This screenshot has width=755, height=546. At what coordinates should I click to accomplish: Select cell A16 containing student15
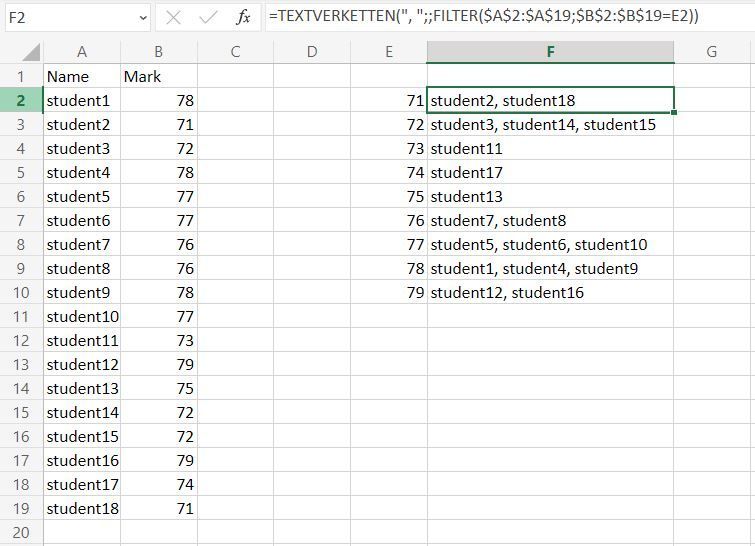82,436
